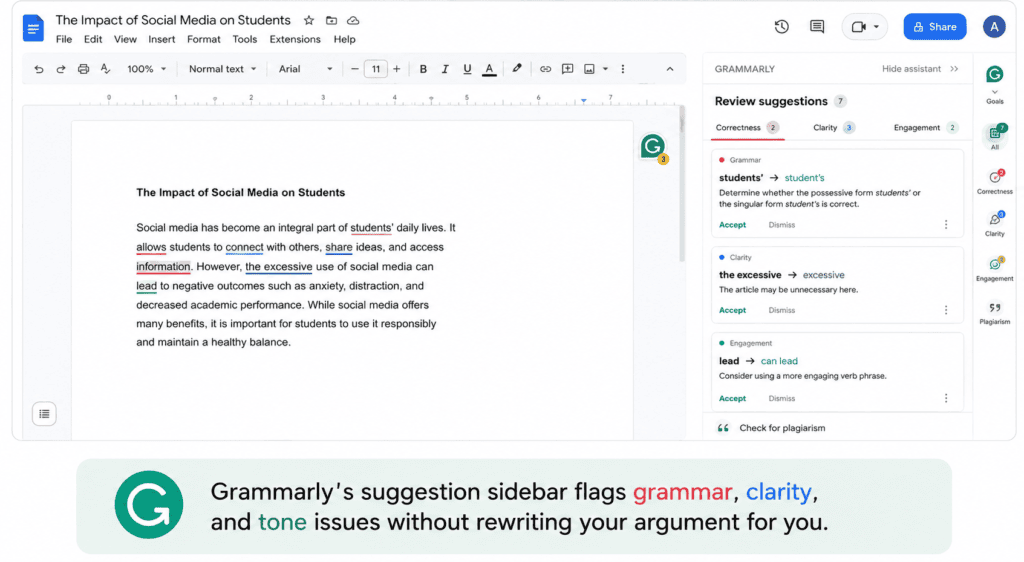This screenshot has width=1024, height=562.
Task: Open the File menu
Action: pyautogui.click(x=64, y=39)
